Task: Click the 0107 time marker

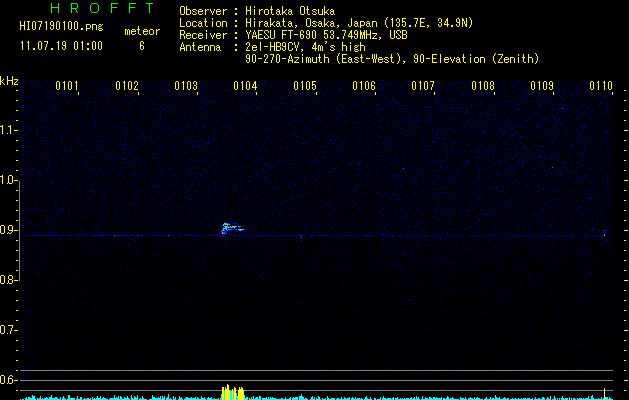Action: tap(423, 86)
